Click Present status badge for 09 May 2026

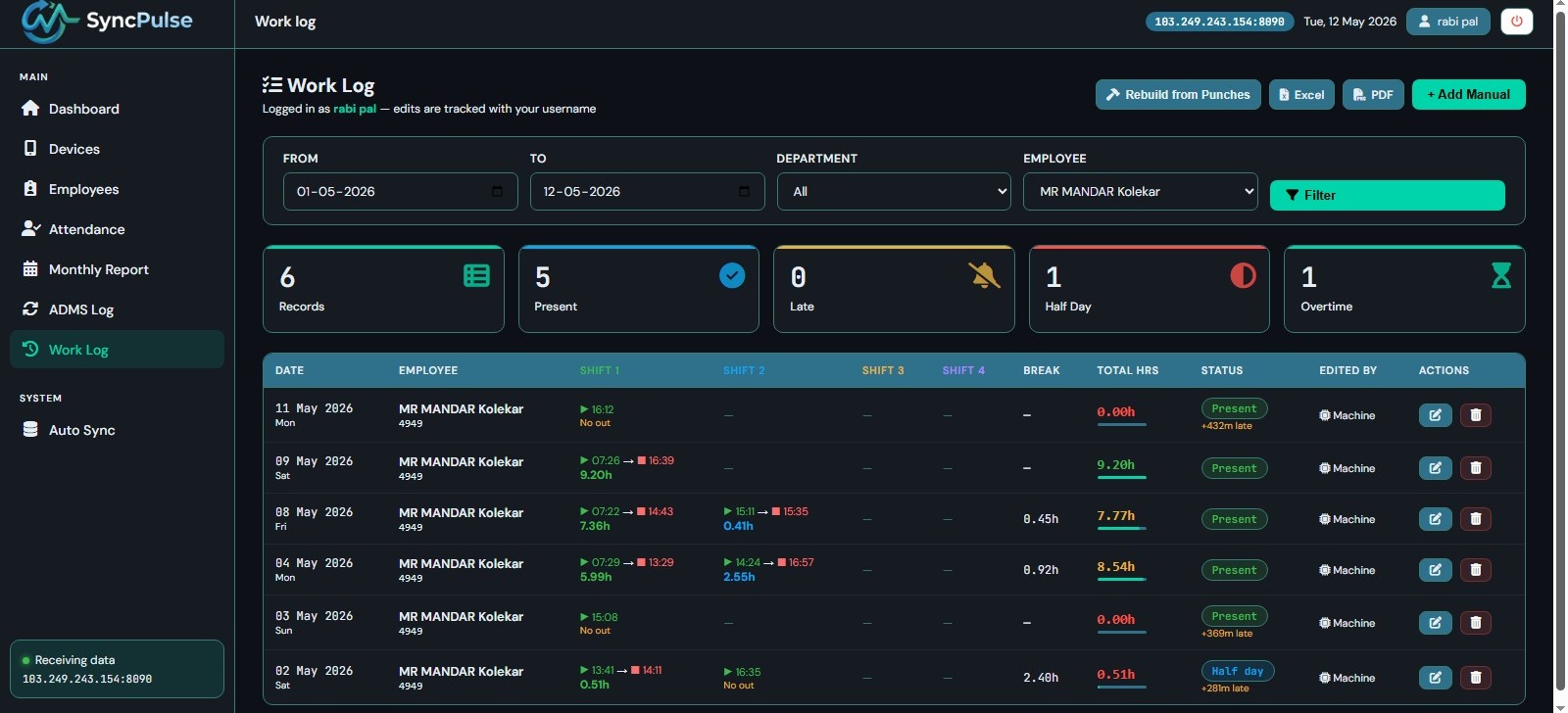1234,468
